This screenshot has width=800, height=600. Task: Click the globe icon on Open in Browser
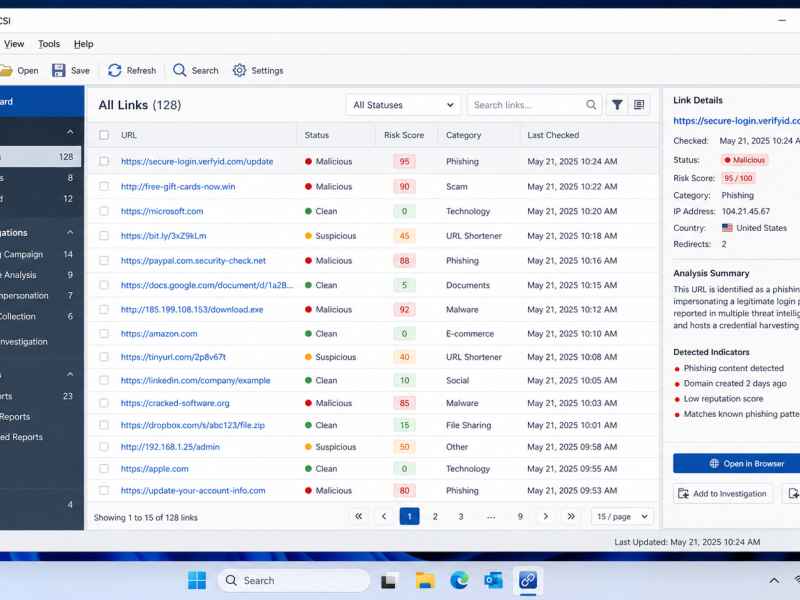click(714, 464)
